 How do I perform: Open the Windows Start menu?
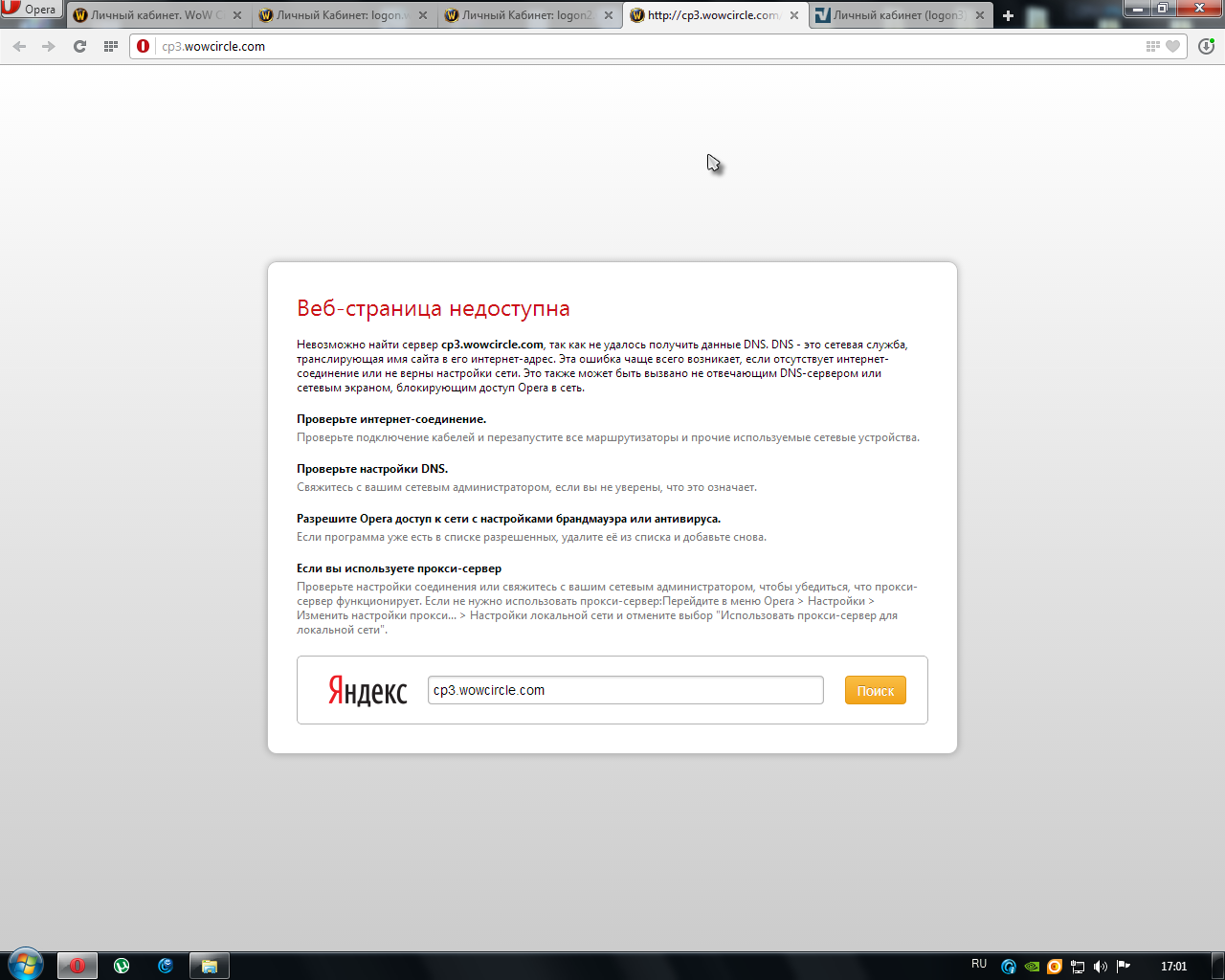click(25, 965)
